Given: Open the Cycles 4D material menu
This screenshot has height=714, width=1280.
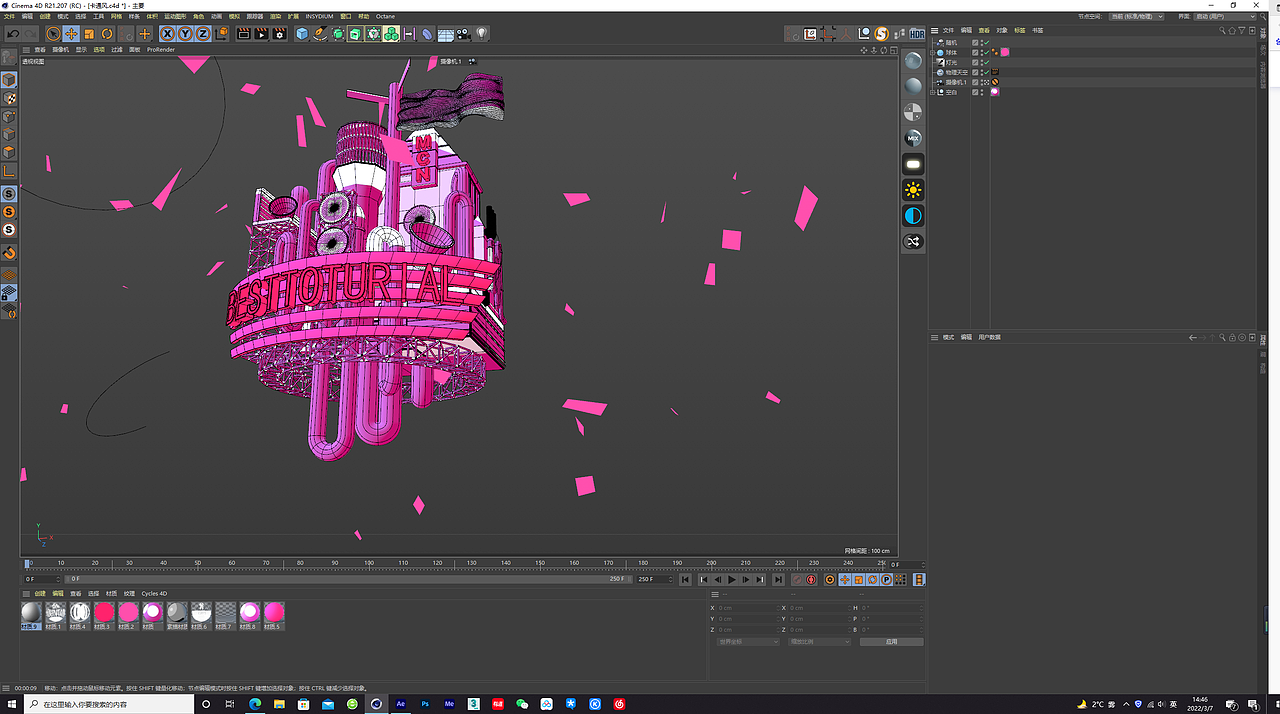Looking at the screenshot, I should coord(154,593).
